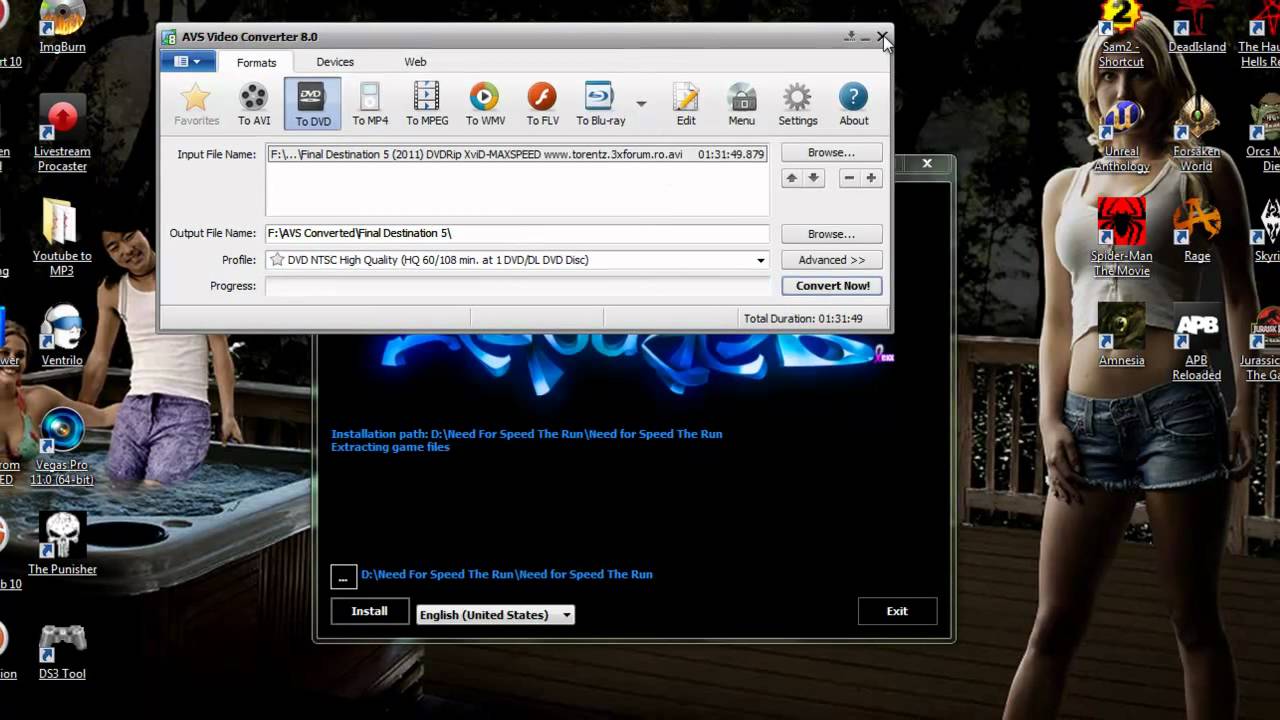
Task: Select the To DVD format
Action: 312,104
